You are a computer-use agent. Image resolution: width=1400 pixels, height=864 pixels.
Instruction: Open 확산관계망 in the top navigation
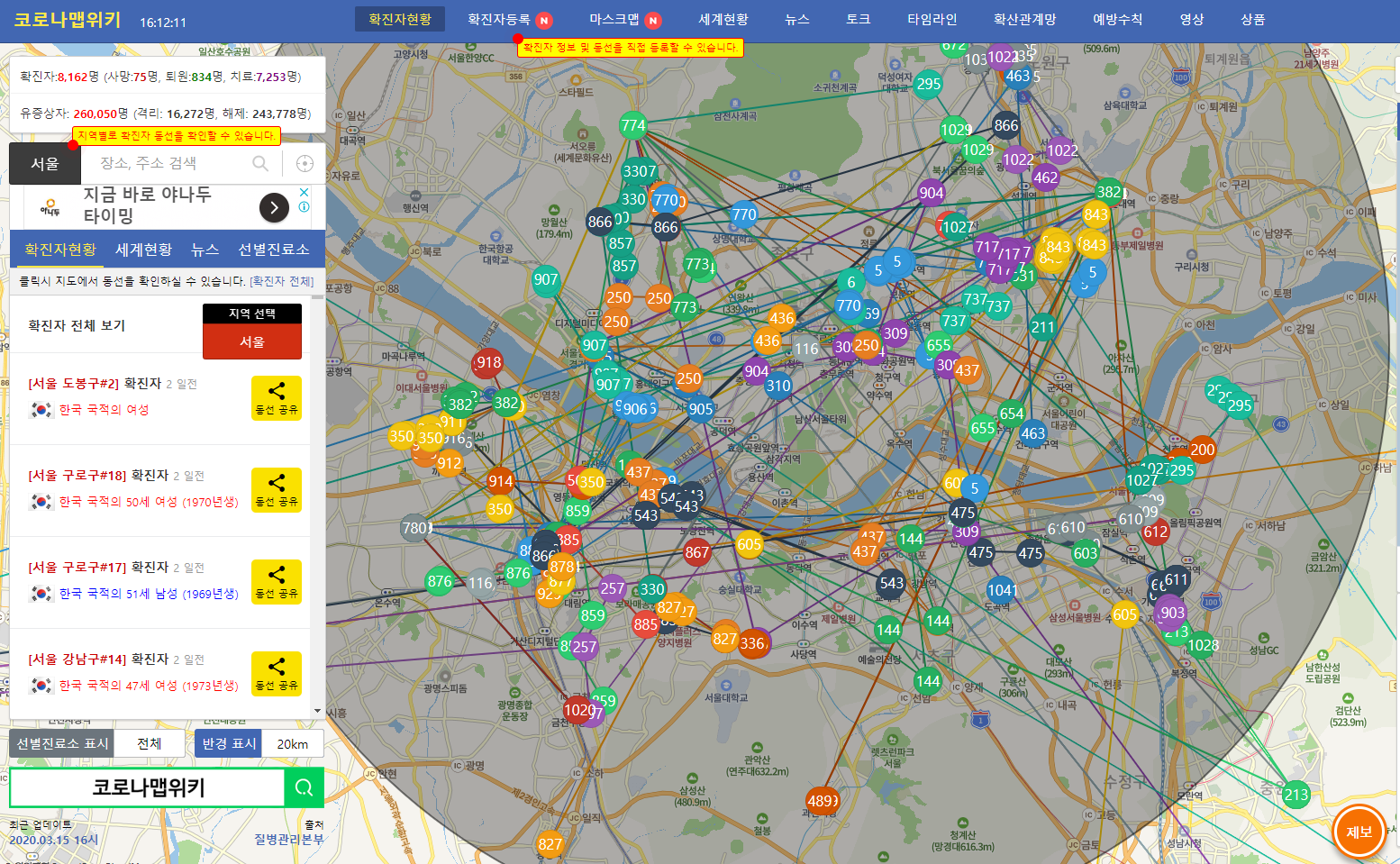[x=1025, y=19]
